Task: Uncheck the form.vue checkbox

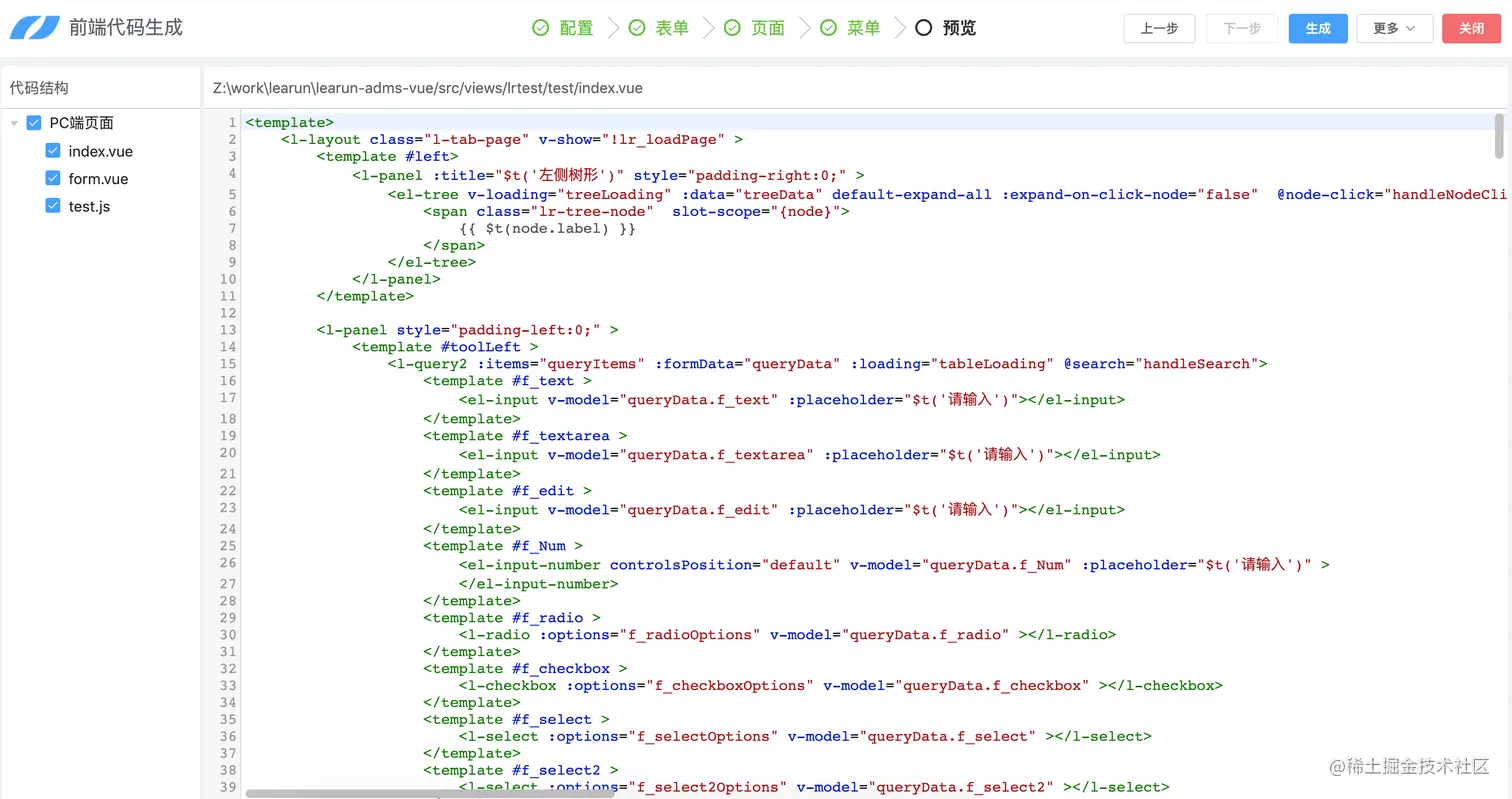Action: (53, 178)
